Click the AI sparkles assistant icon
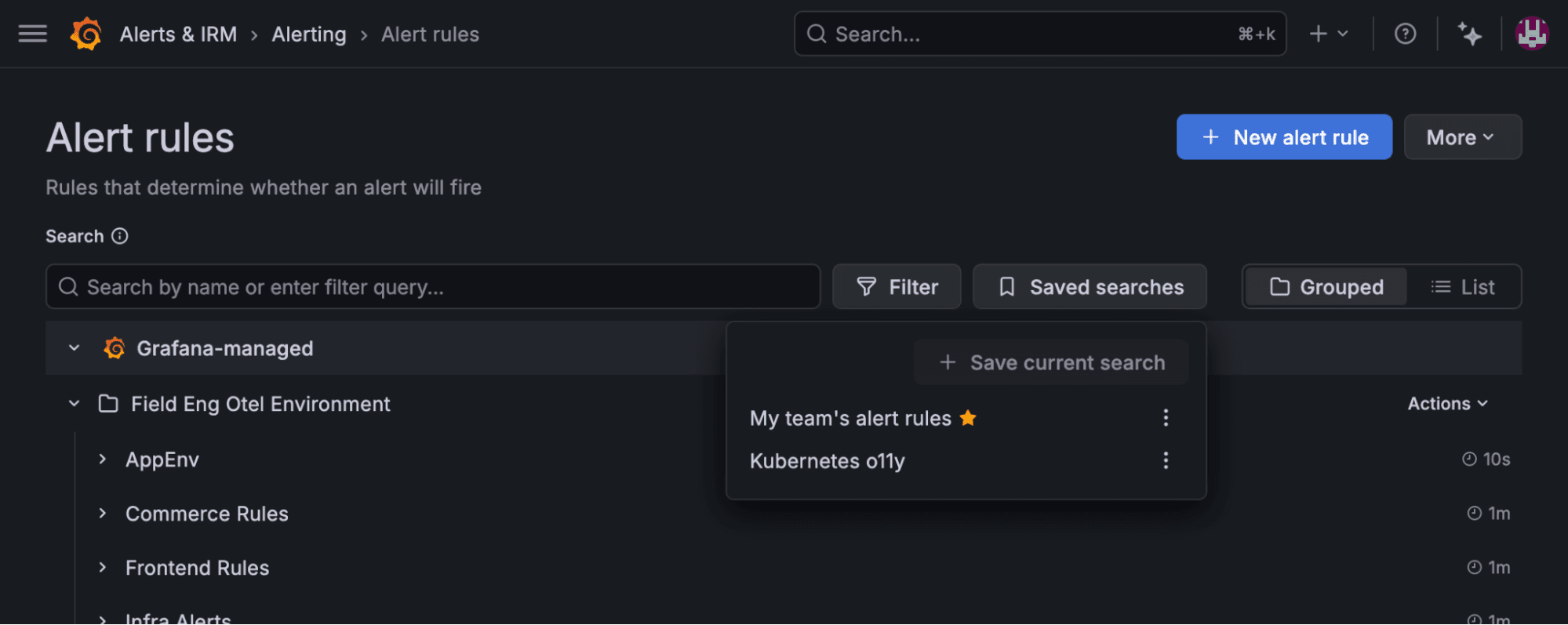Screen dimensions: 1568x625 tap(1471, 34)
